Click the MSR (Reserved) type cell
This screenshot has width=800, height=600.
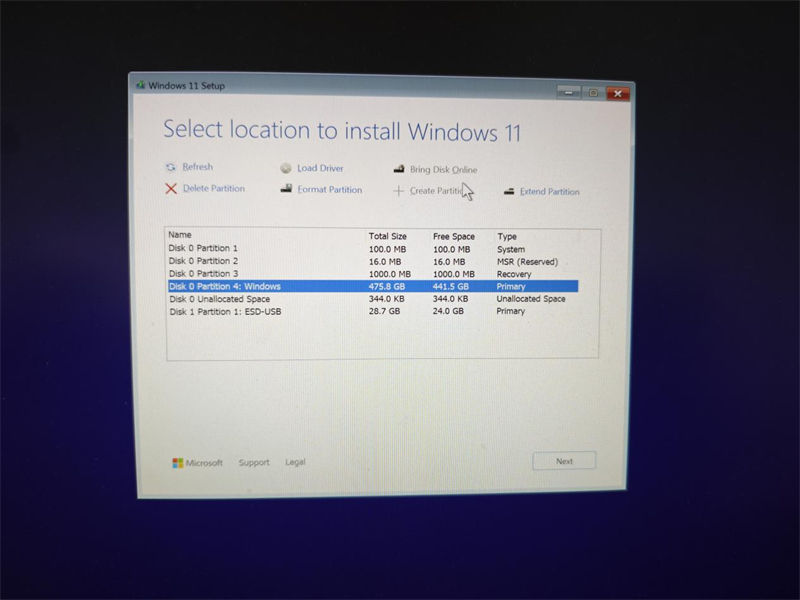pos(528,262)
